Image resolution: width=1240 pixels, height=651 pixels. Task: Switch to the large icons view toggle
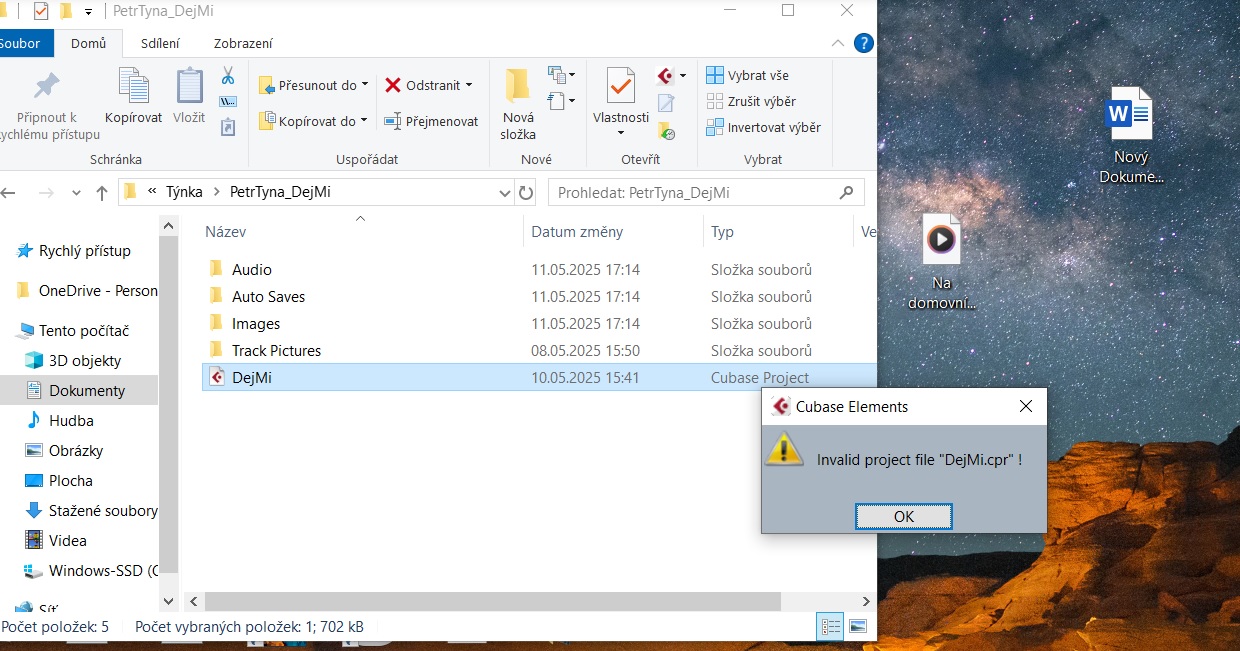click(x=857, y=627)
